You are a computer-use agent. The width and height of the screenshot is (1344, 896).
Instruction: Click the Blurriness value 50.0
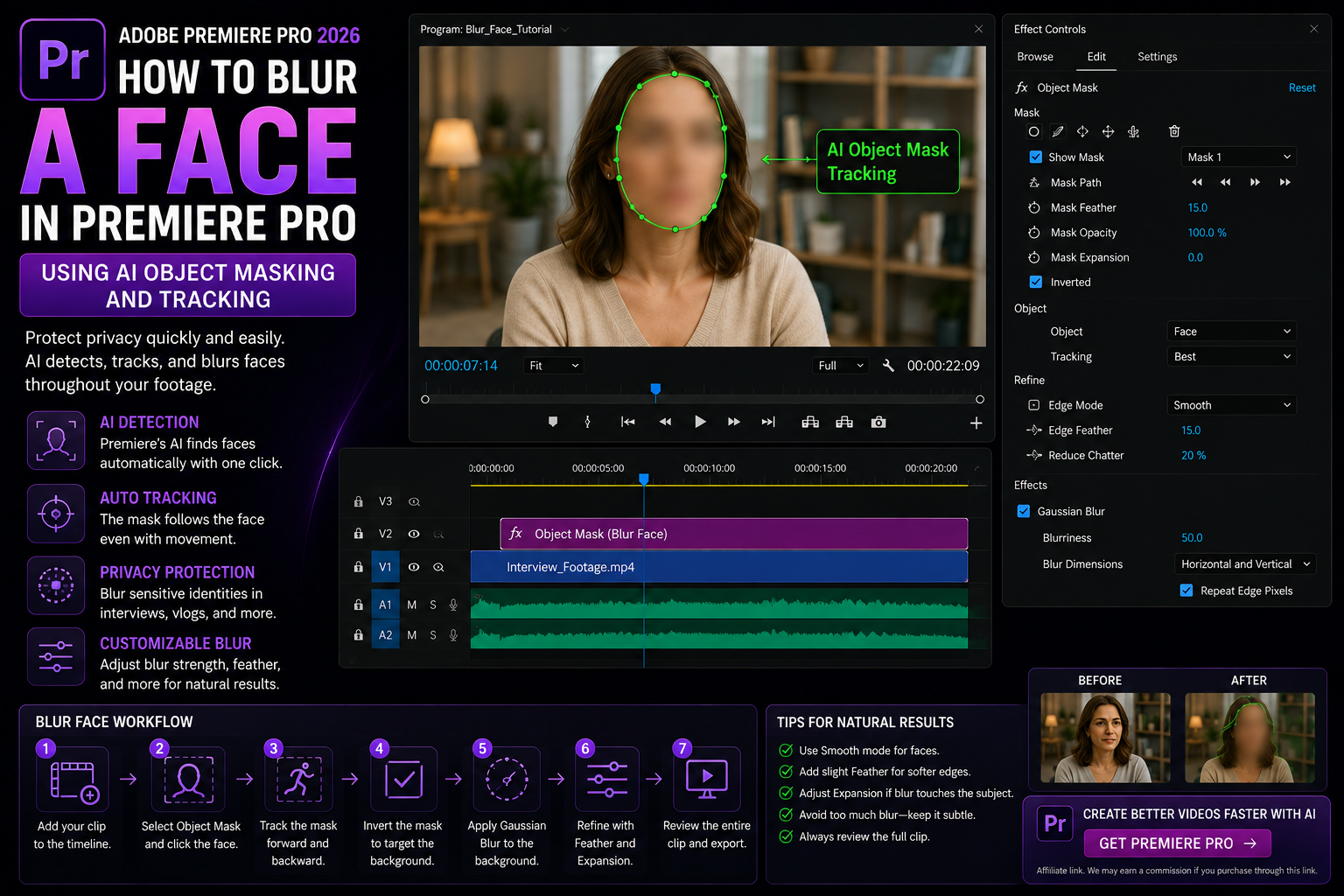(x=1192, y=538)
